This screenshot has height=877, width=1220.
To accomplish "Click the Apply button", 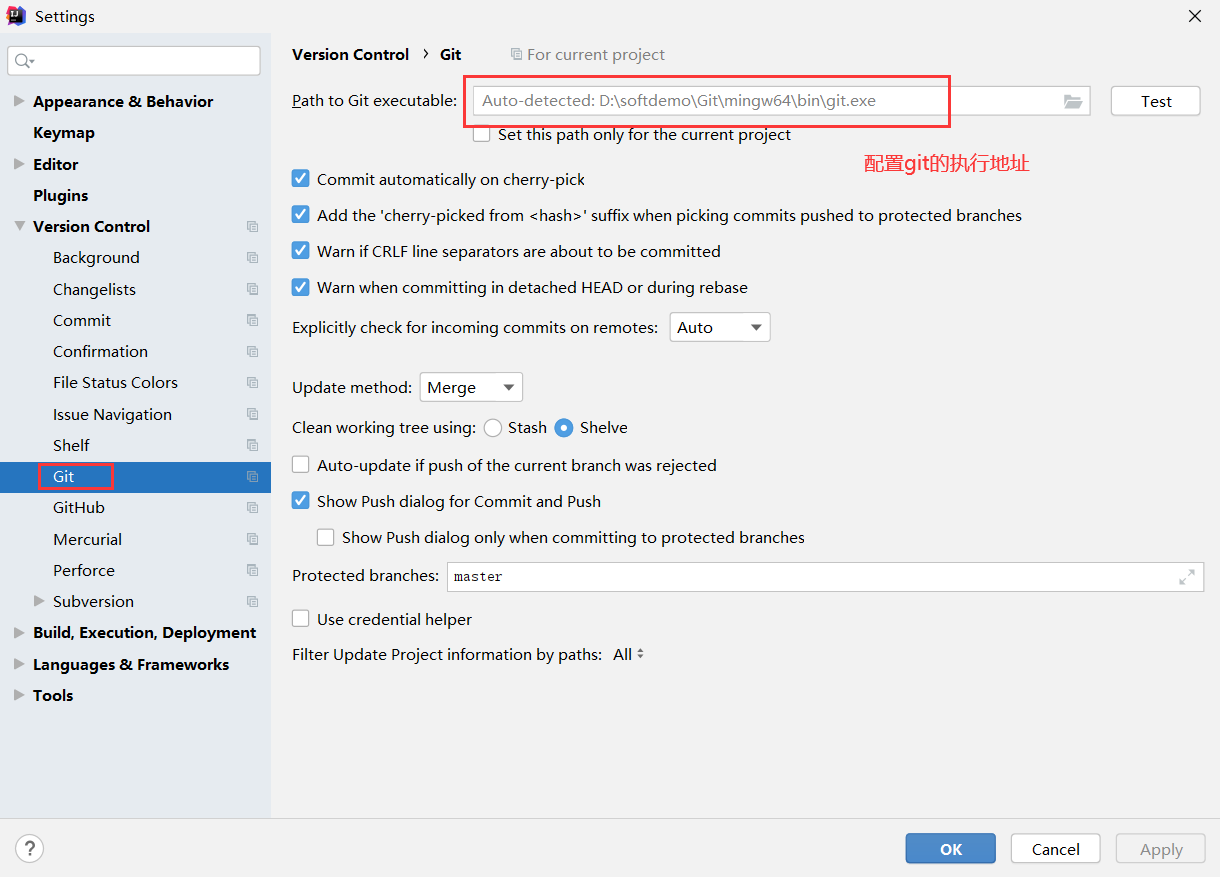I will (1161, 849).
